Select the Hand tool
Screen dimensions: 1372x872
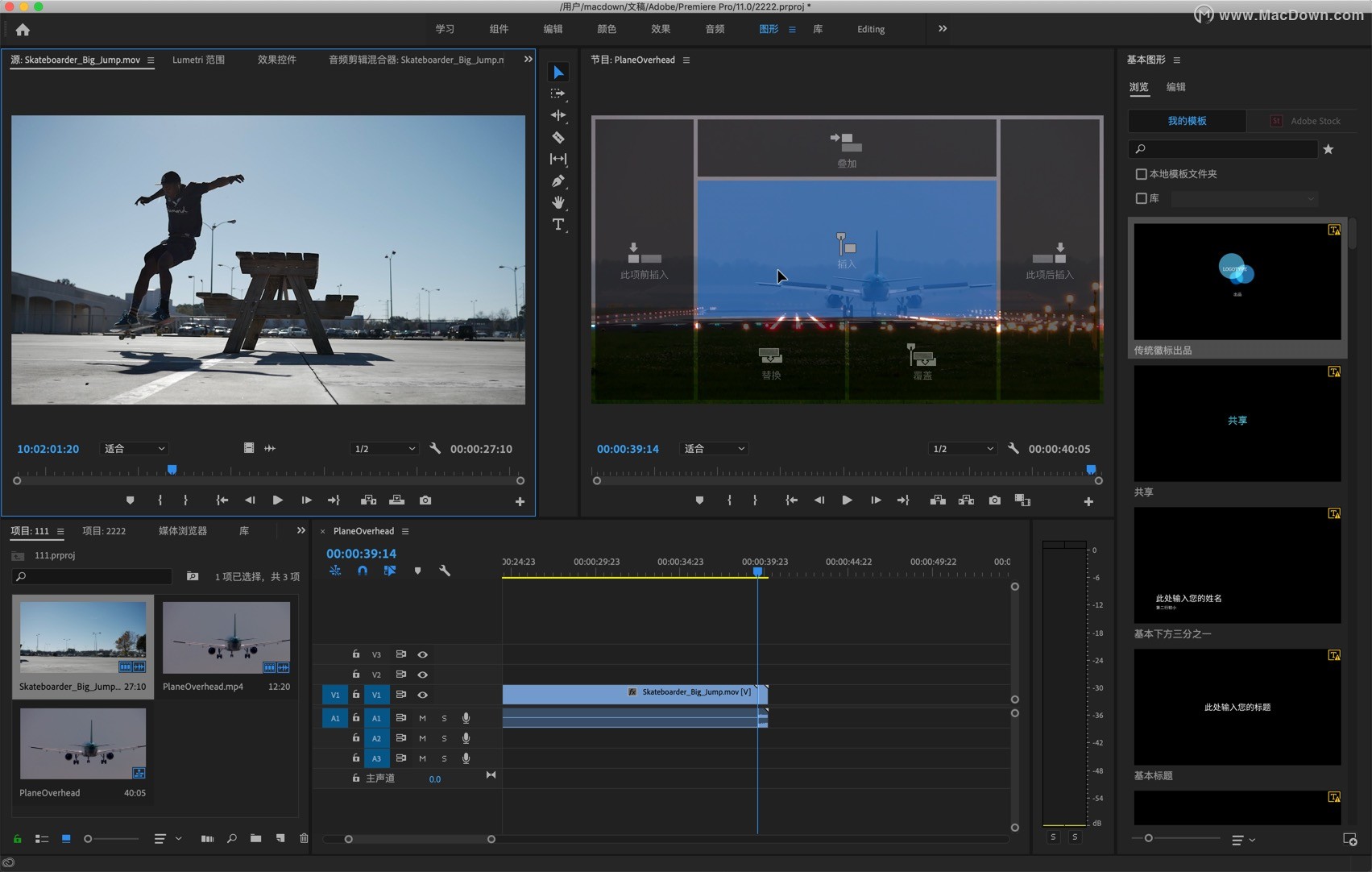tap(558, 202)
